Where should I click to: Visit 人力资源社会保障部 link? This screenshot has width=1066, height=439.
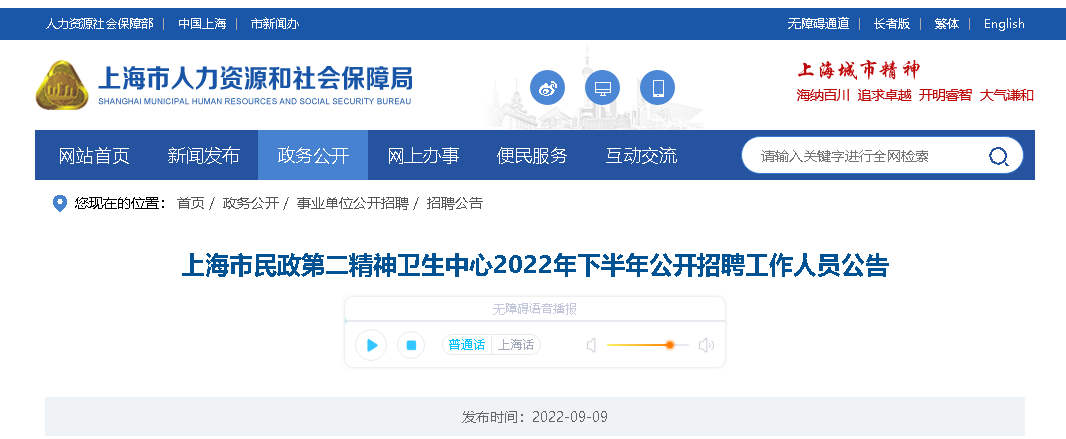point(99,24)
